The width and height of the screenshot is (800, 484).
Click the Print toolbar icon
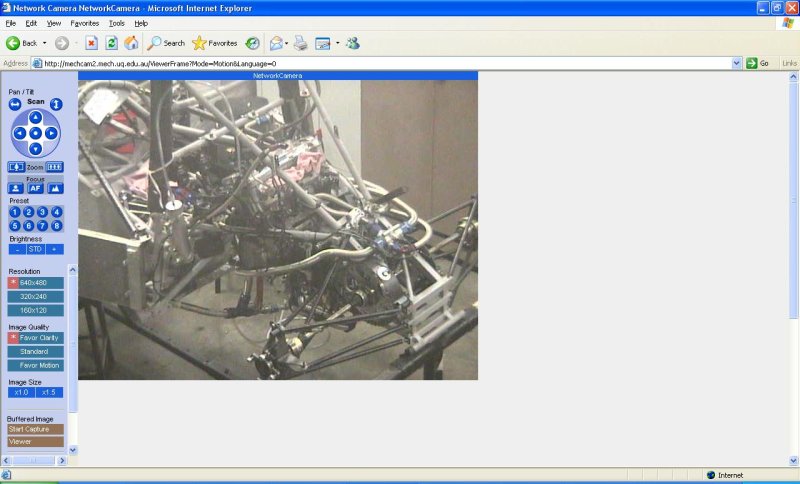tap(301, 43)
